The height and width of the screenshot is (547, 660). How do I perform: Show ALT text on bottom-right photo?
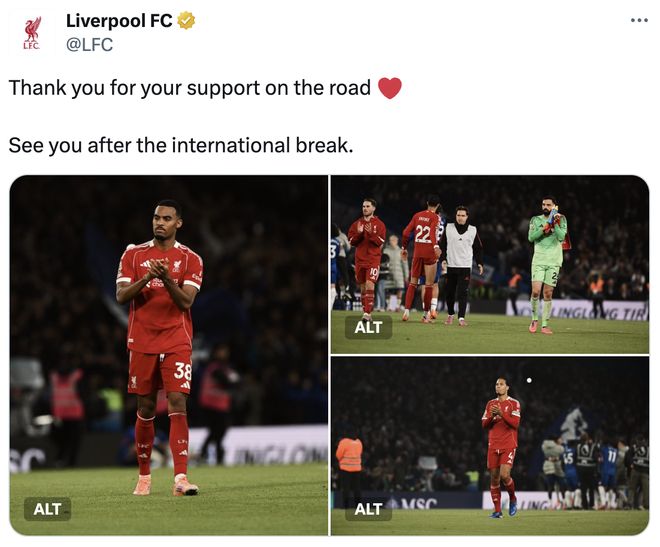coord(368,509)
